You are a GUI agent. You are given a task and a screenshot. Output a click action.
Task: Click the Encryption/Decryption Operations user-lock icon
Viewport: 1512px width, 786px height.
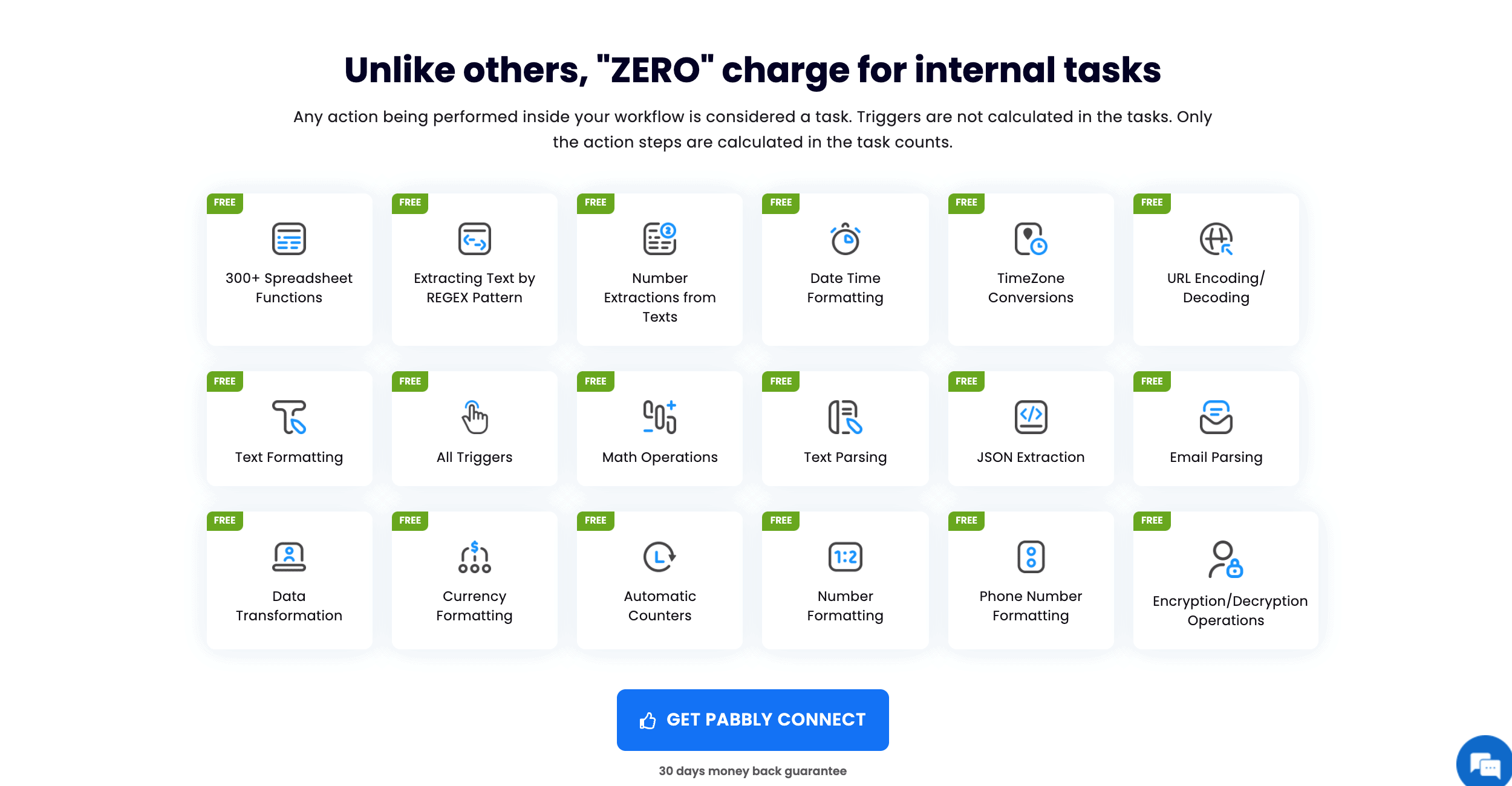click(x=1225, y=559)
